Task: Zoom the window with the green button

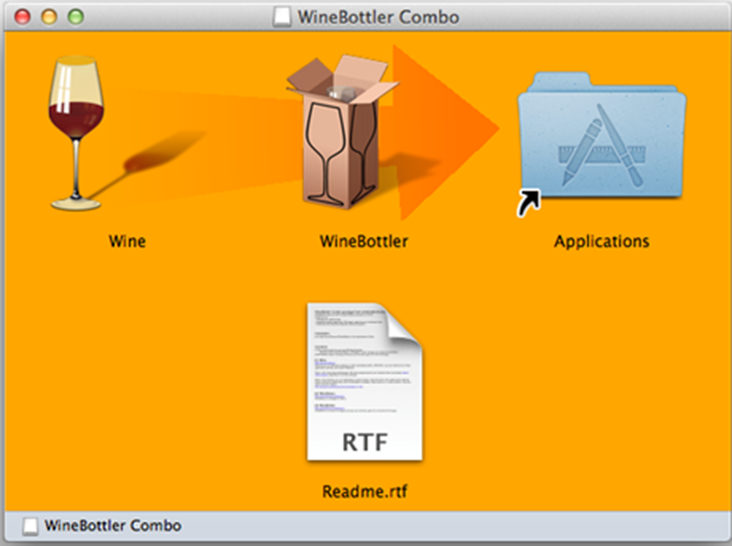Action: point(76,17)
